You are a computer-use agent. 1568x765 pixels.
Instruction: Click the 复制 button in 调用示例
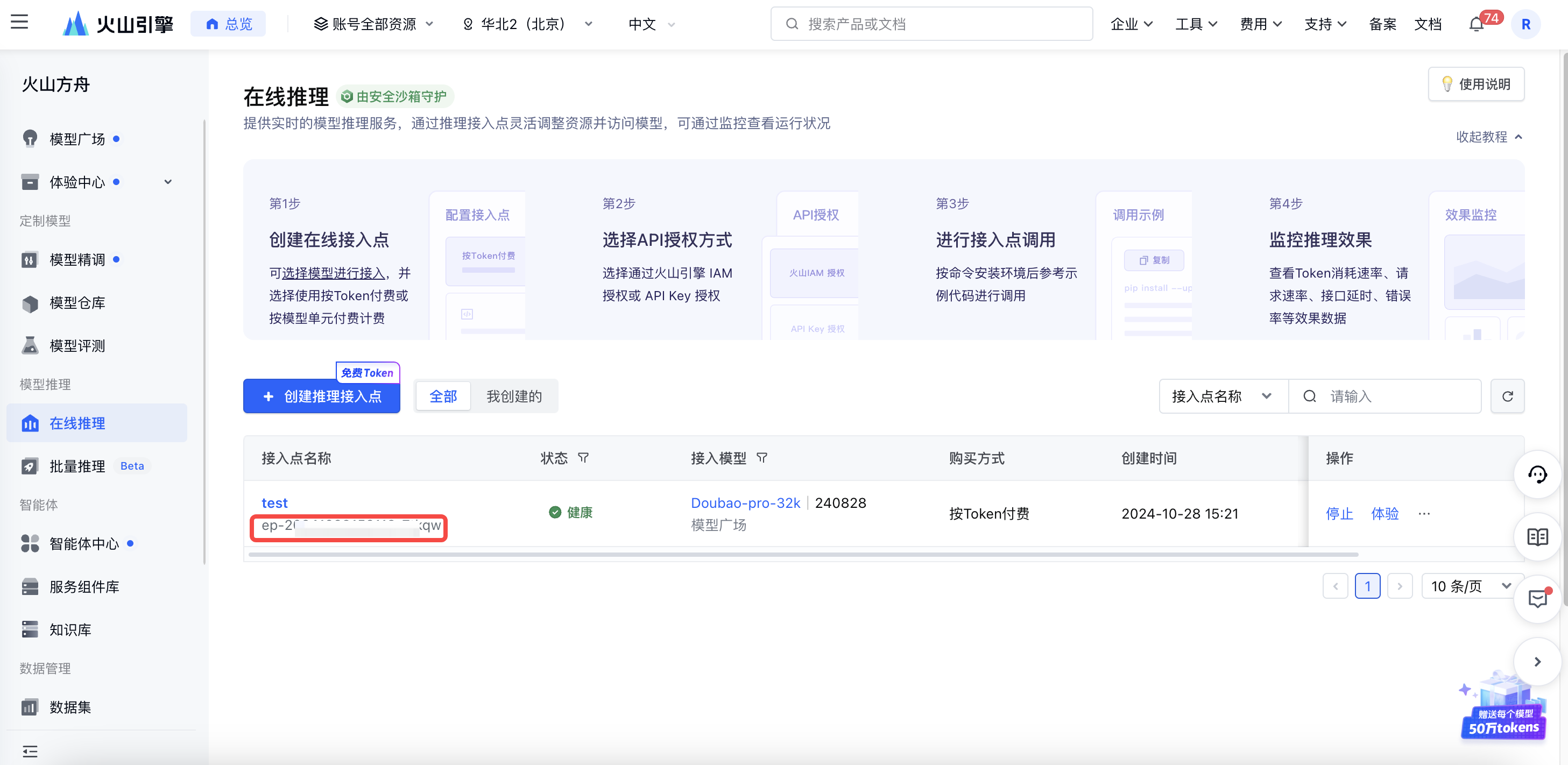click(x=1154, y=260)
